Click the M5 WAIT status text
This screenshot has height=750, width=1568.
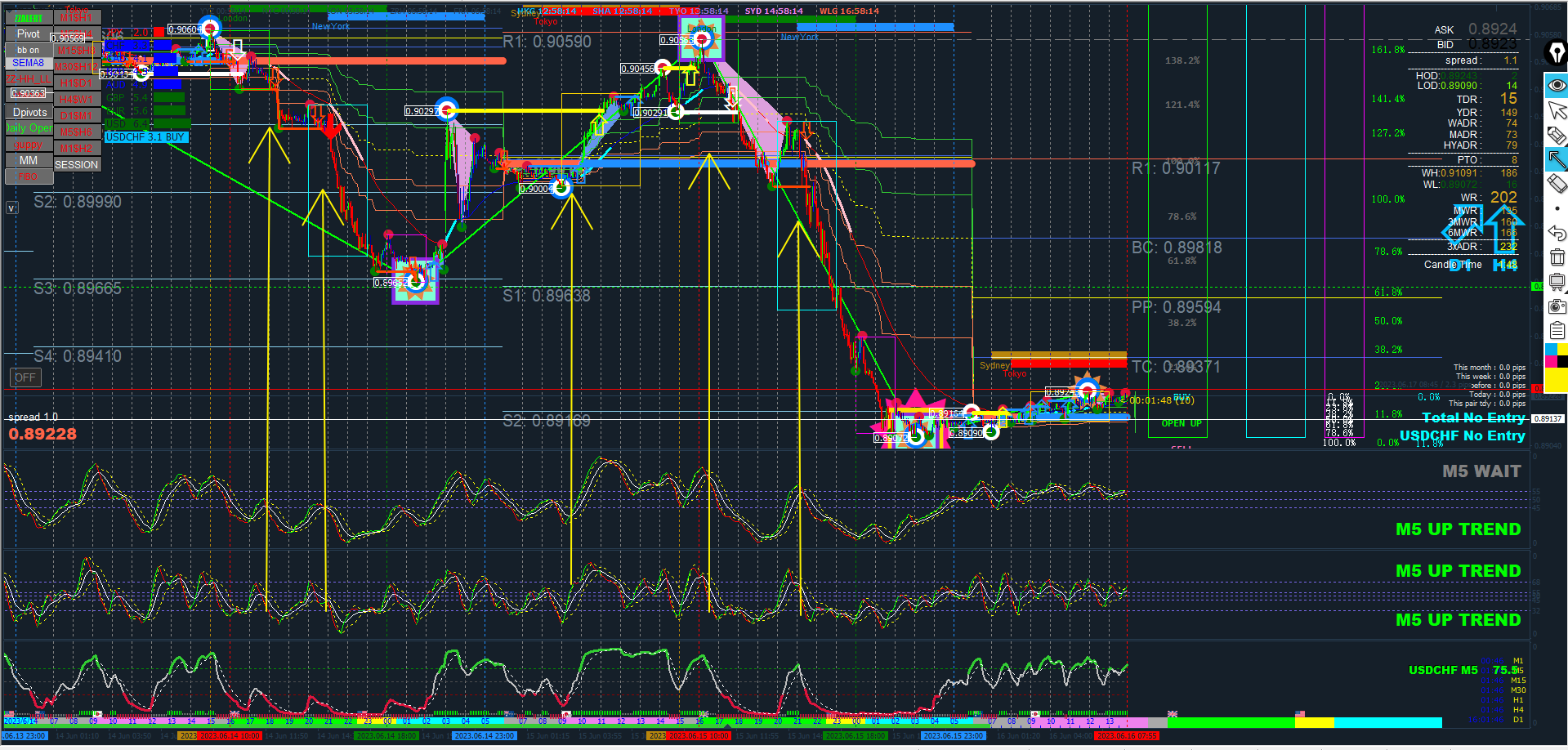(1481, 471)
